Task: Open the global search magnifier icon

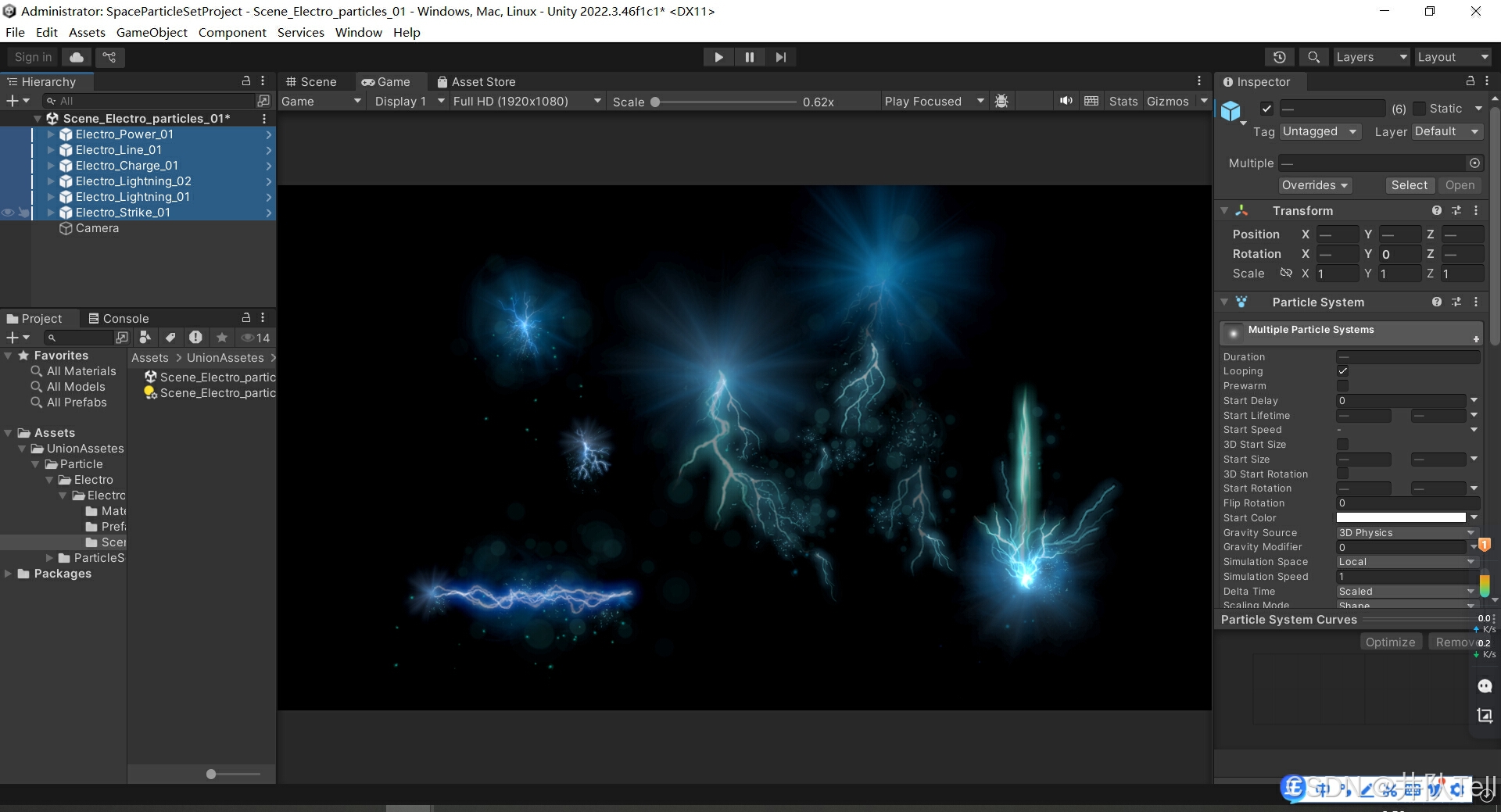Action: point(1314,57)
